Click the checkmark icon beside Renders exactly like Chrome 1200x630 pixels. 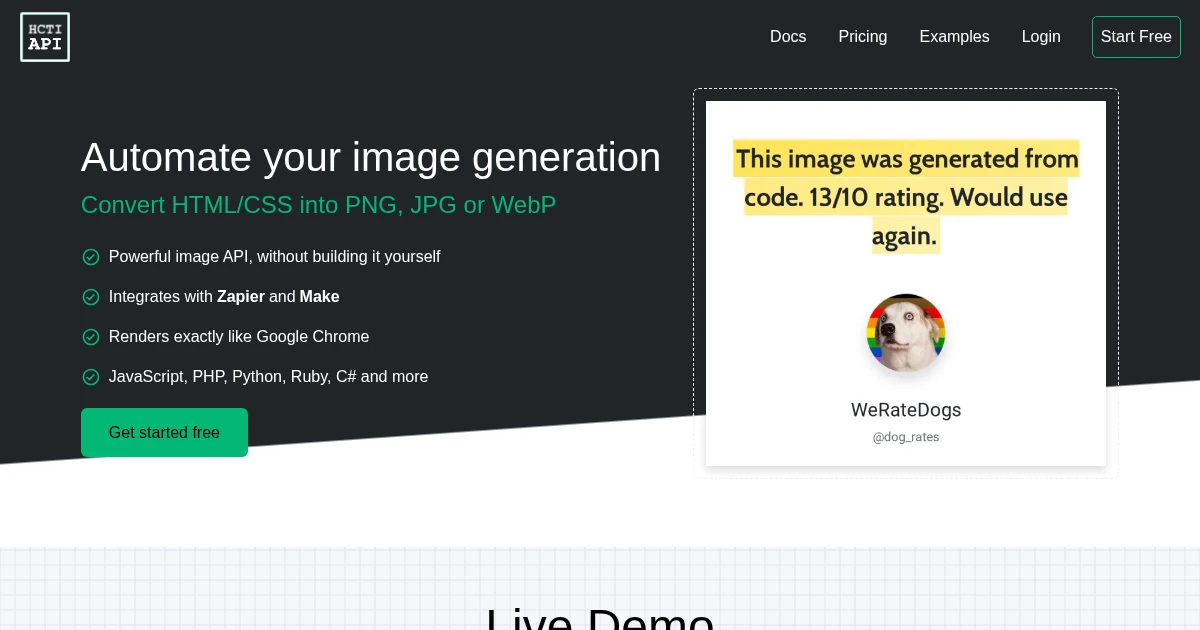[91, 337]
